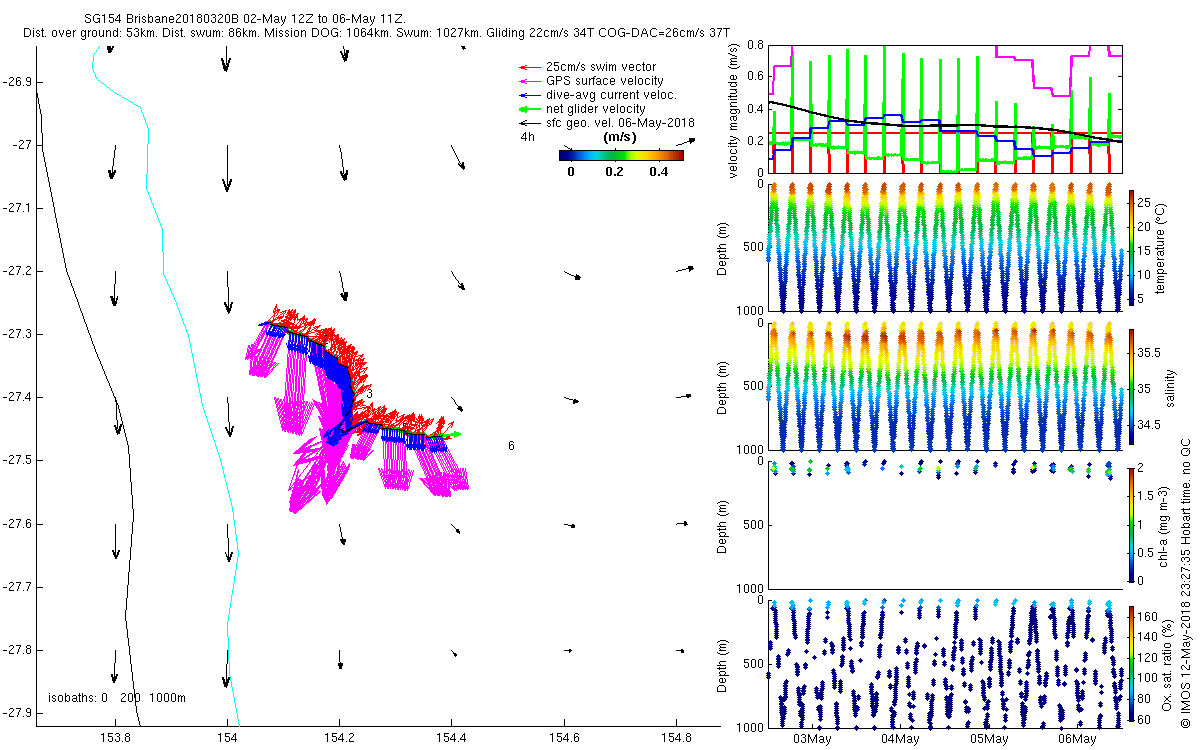Image resolution: width=1200 pixels, height=750 pixels.
Task: Click the '-27.9' latitude tick label
Action: (17, 713)
